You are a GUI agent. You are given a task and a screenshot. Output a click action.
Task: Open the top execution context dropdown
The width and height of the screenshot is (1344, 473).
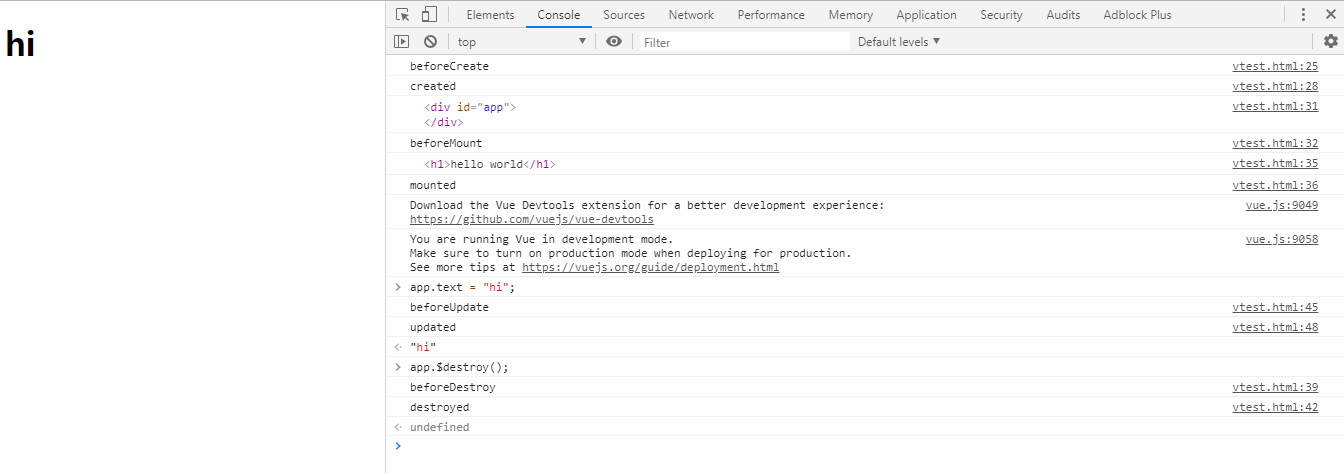(522, 41)
